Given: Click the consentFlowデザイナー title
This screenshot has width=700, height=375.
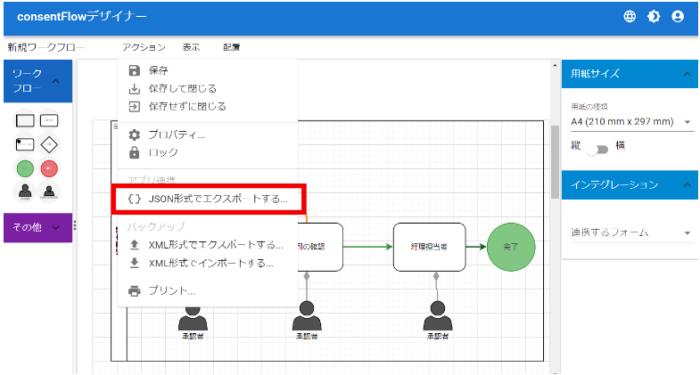Looking at the screenshot, I should [82, 17].
